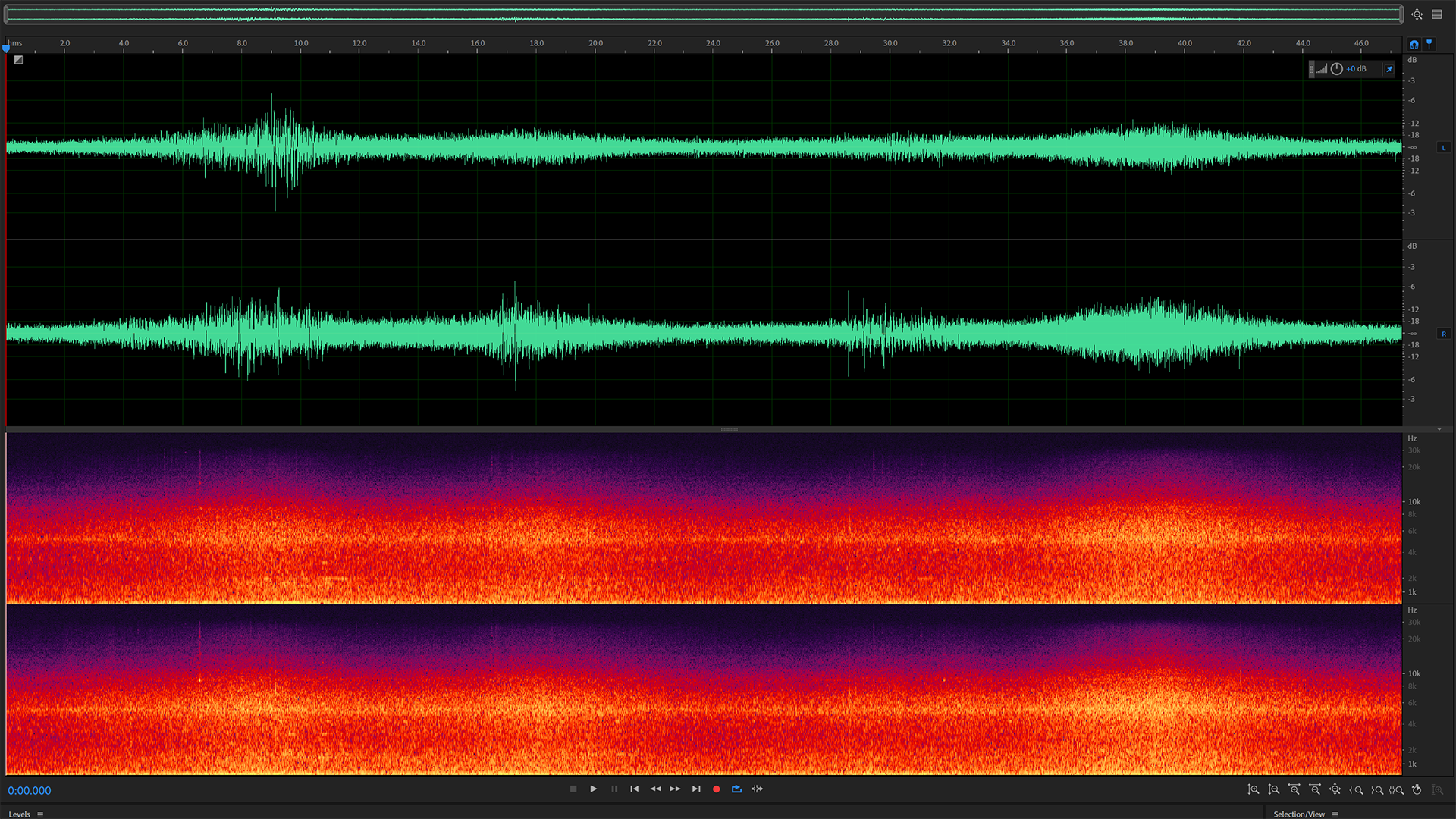Start recording with the red Record button
The image size is (1456, 819).
[x=717, y=789]
